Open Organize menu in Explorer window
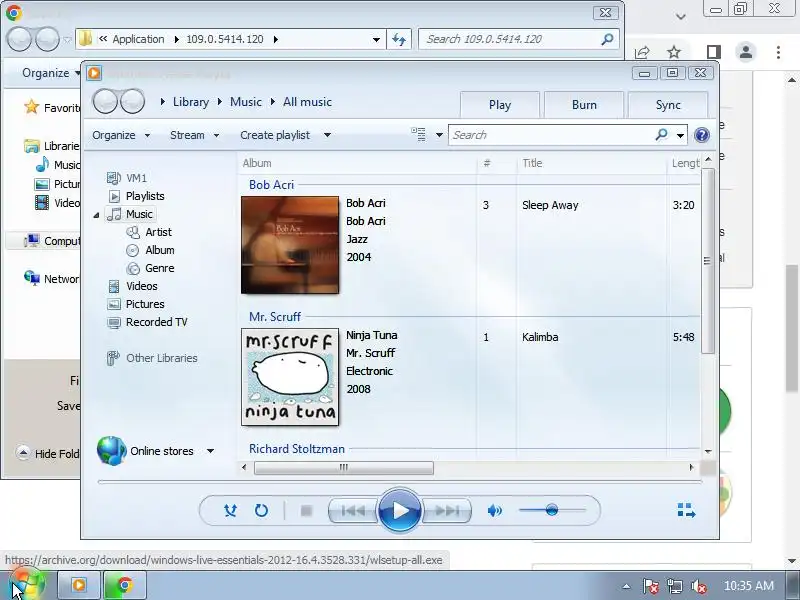The image size is (800, 600). pos(51,73)
